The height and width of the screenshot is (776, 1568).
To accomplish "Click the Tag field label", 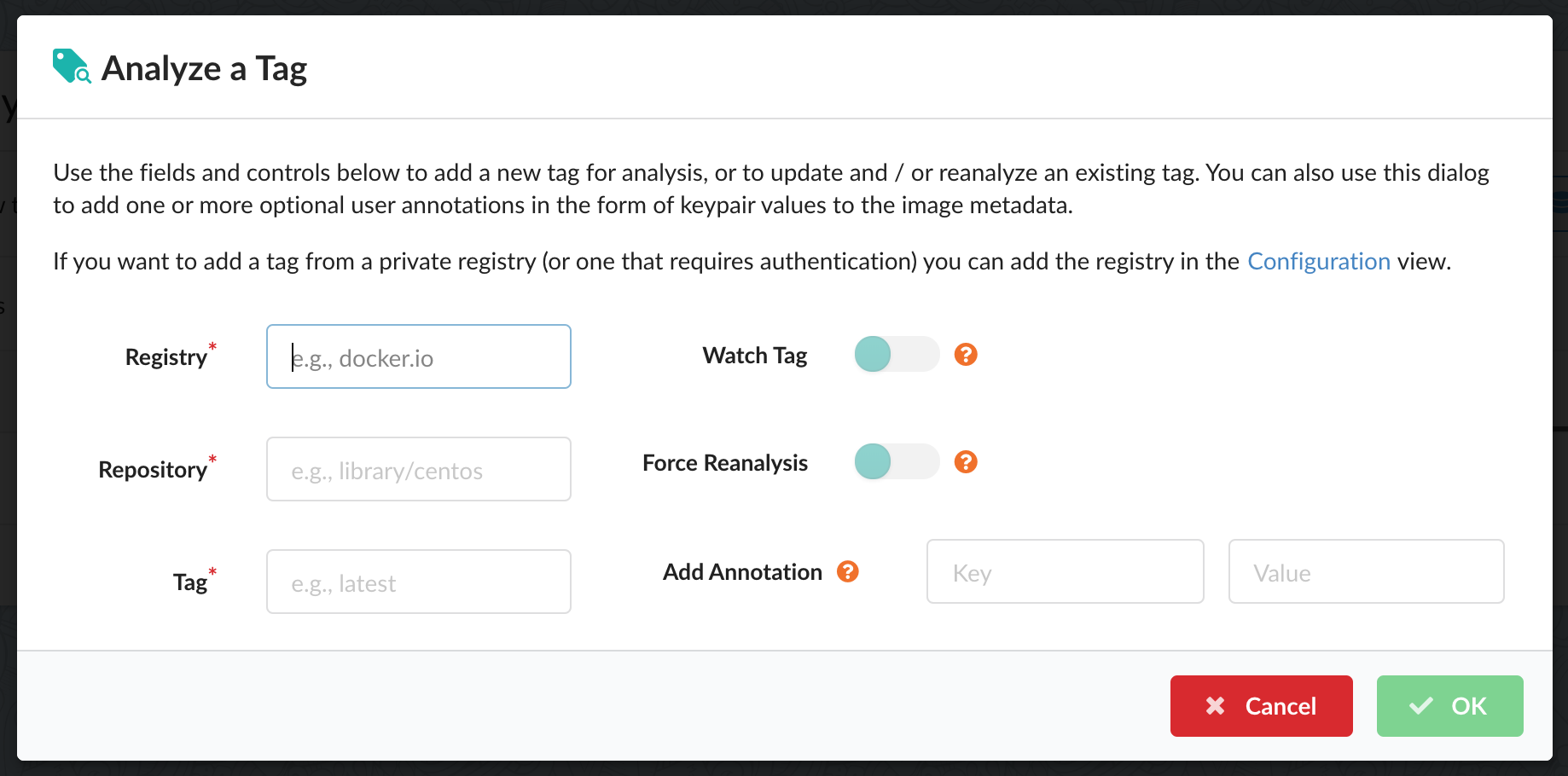I will [190, 582].
